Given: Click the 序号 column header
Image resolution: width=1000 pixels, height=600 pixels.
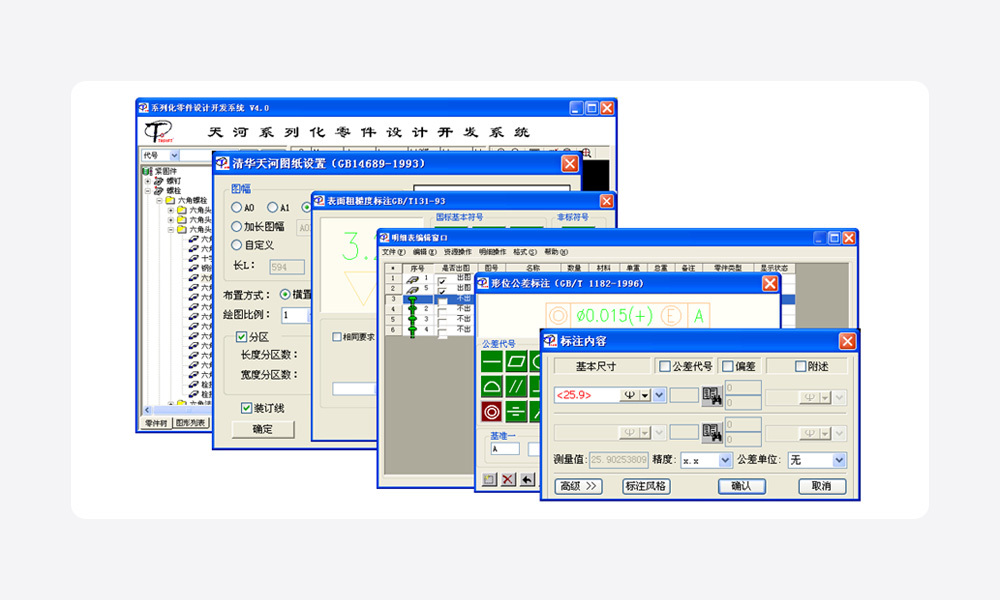Looking at the screenshot, I should coord(417,268).
